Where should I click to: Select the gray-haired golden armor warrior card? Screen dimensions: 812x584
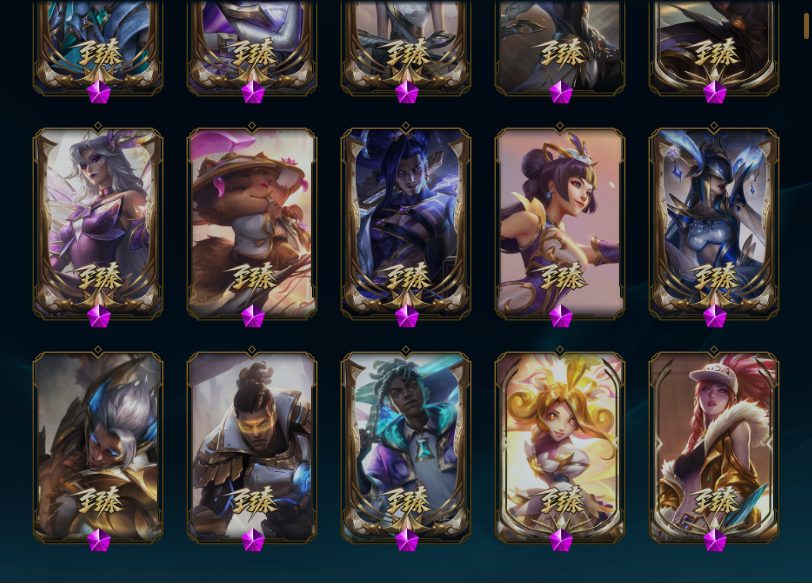(98, 447)
